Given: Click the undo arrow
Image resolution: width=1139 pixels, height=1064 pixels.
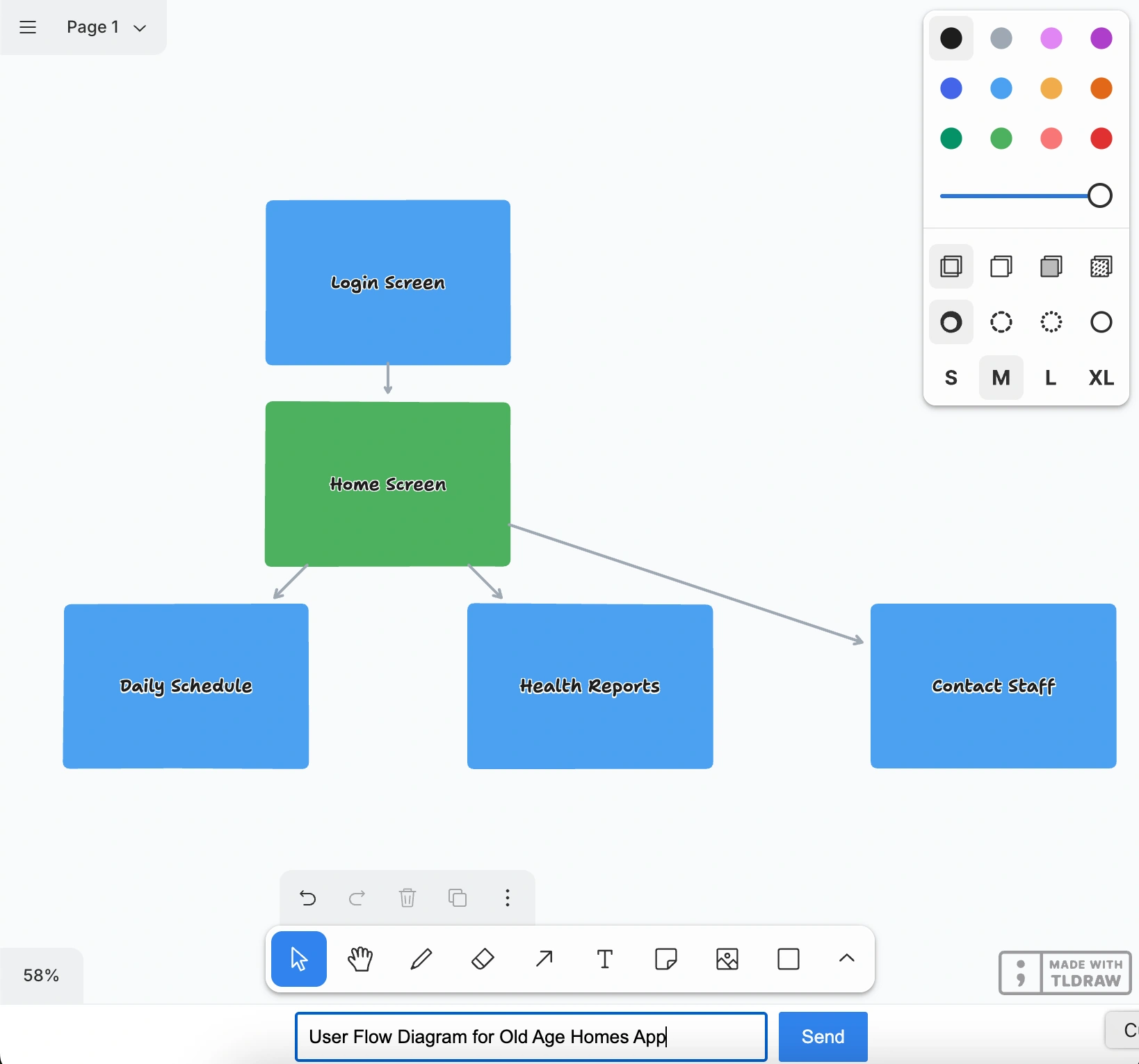Looking at the screenshot, I should click(307, 898).
